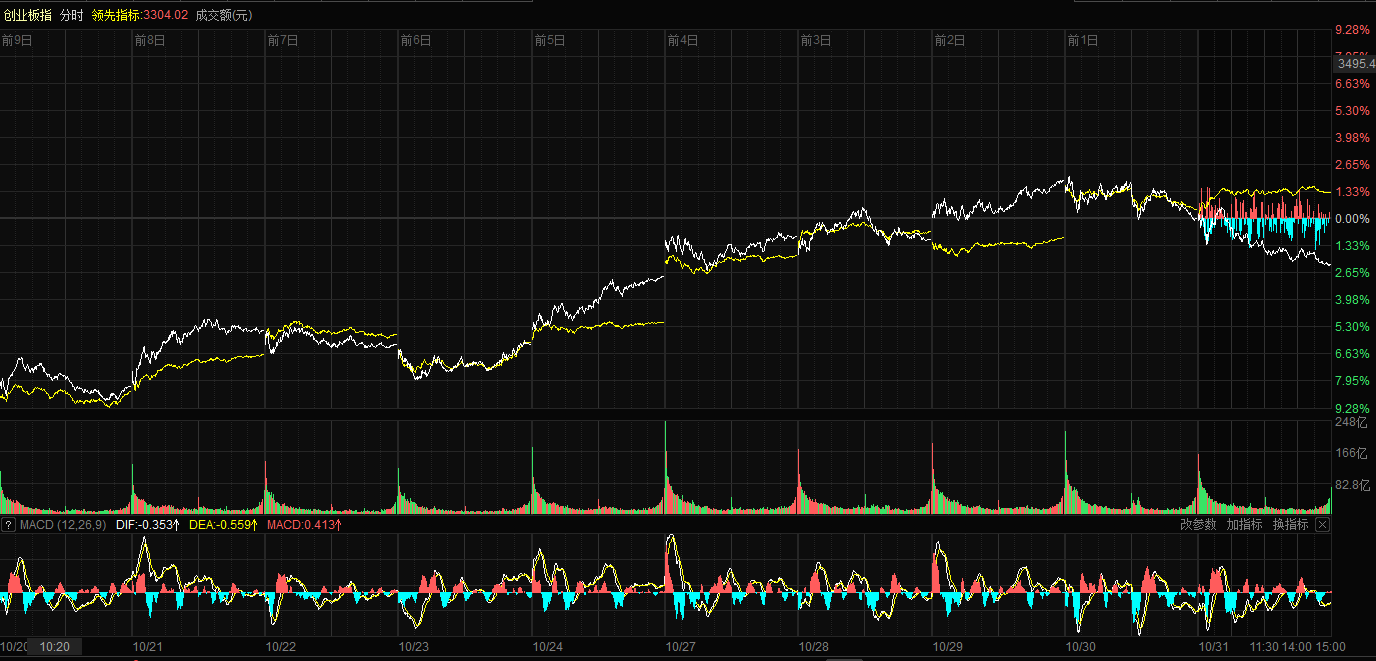Click the 成交额(元) turnover label
Screen dimensions: 1376x661
point(224,15)
